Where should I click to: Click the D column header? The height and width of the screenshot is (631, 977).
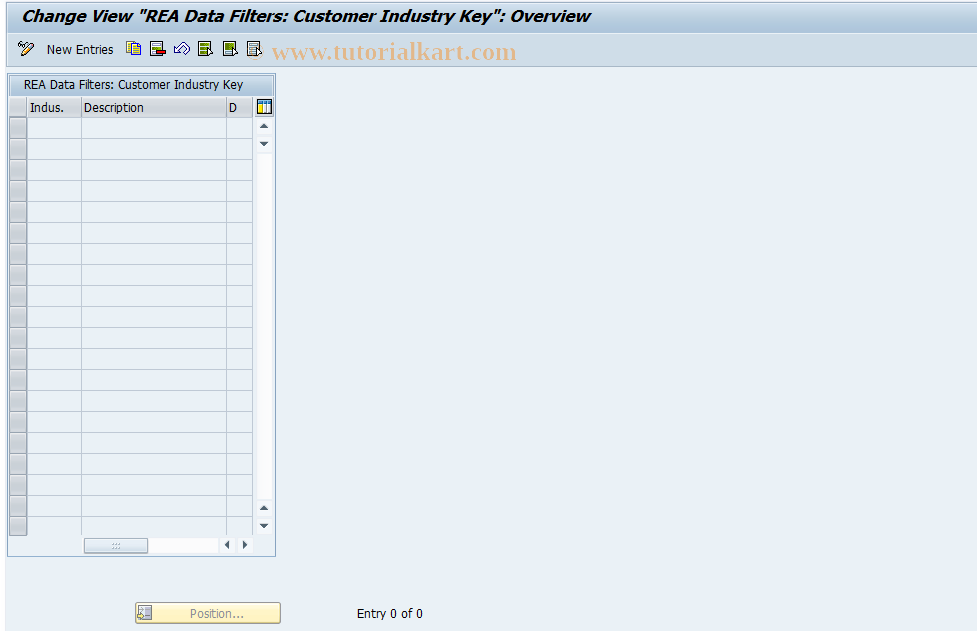click(239, 107)
